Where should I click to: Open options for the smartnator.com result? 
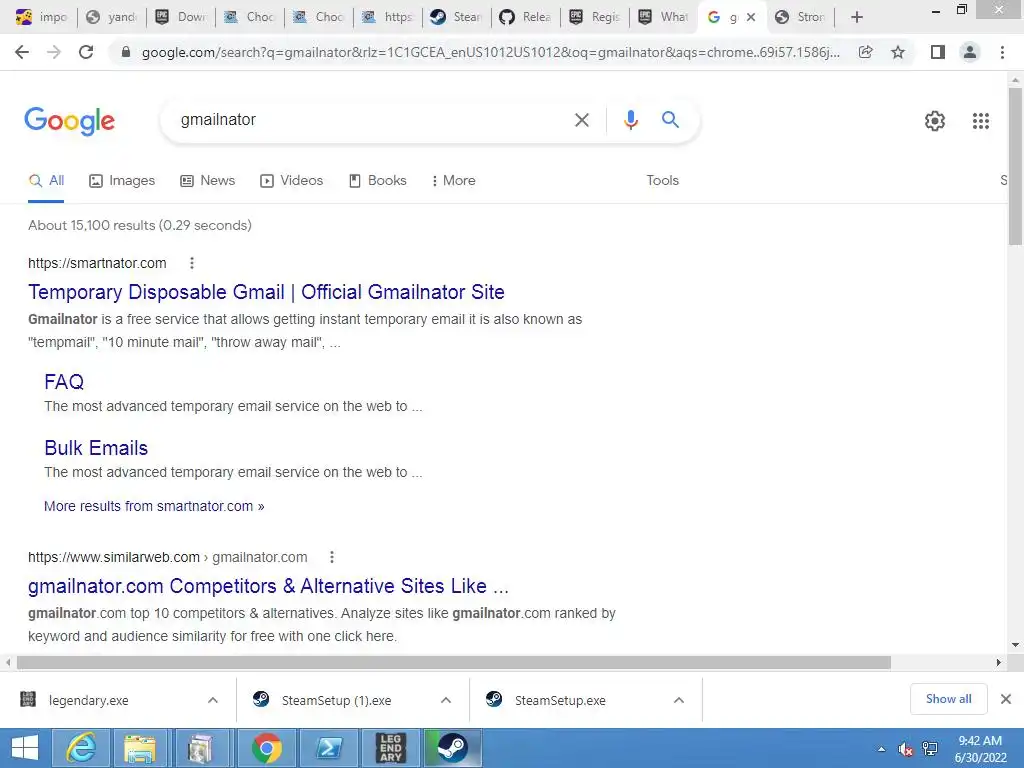pos(191,263)
